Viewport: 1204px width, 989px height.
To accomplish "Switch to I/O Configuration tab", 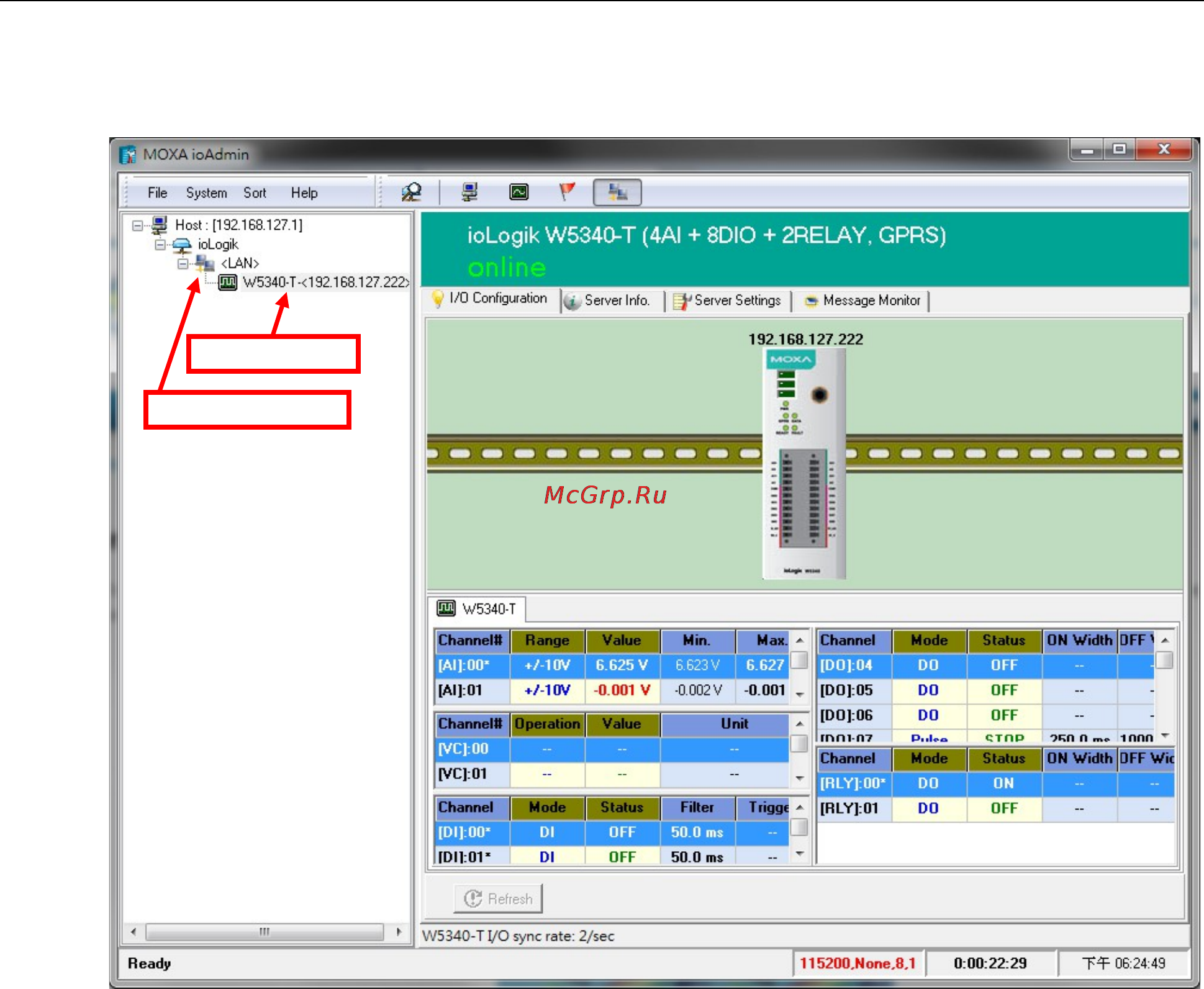I will 491,299.
